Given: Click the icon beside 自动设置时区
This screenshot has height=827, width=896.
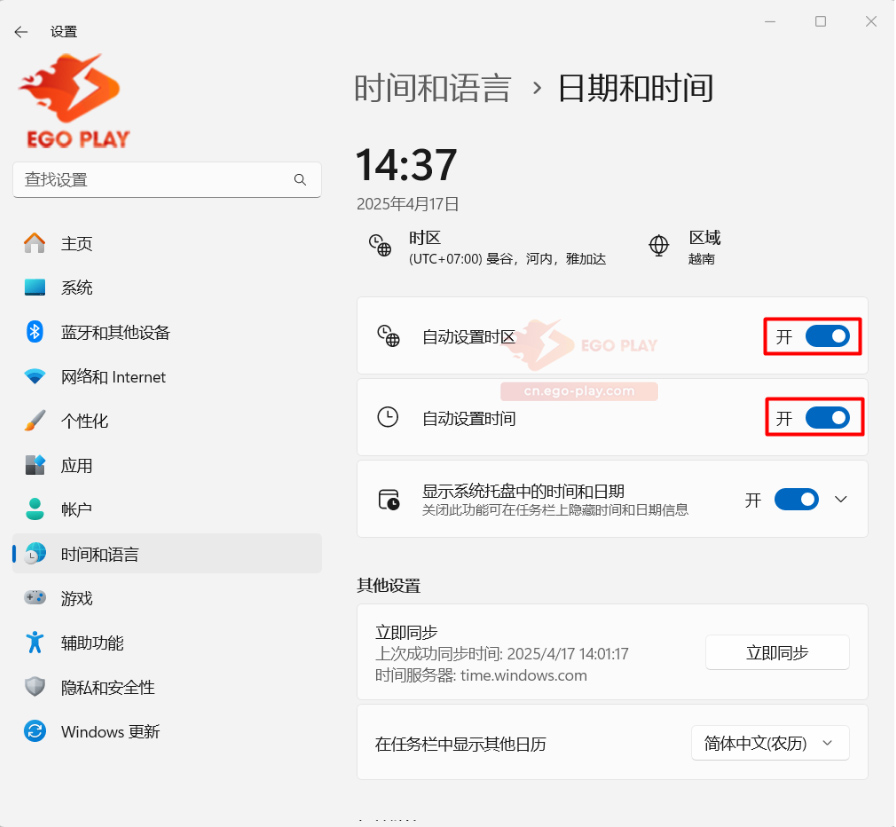Looking at the screenshot, I should click(x=388, y=336).
